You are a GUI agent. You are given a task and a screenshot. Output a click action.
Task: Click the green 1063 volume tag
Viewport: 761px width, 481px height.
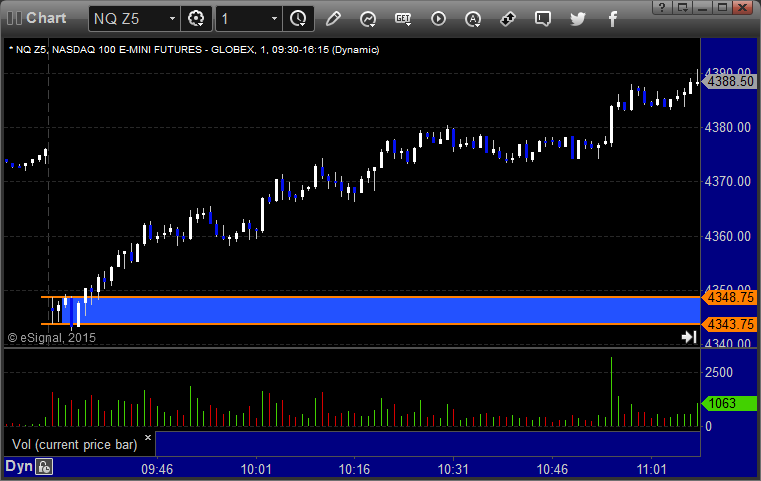click(x=730, y=403)
